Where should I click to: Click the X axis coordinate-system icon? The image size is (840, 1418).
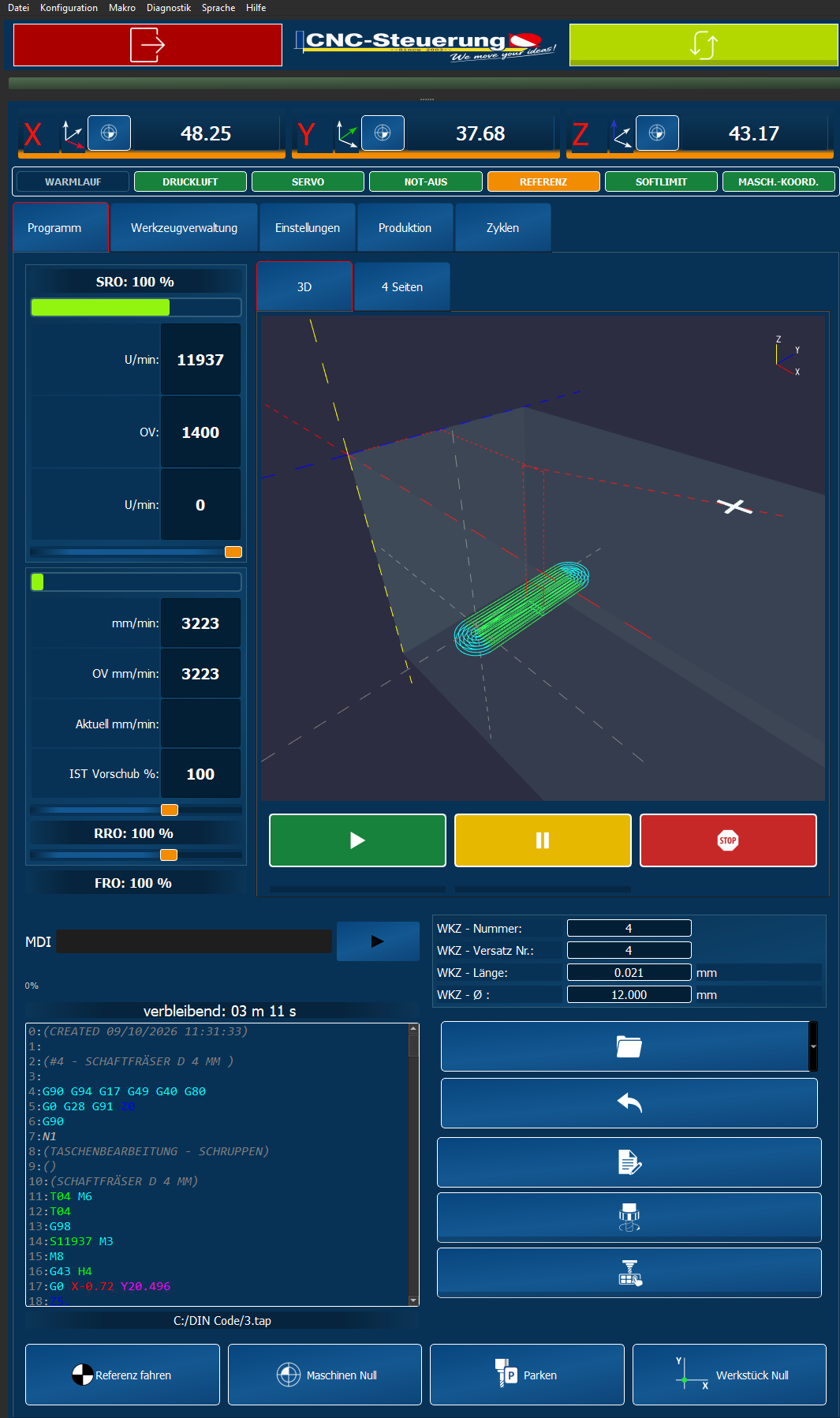pyautogui.click(x=73, y=134)
